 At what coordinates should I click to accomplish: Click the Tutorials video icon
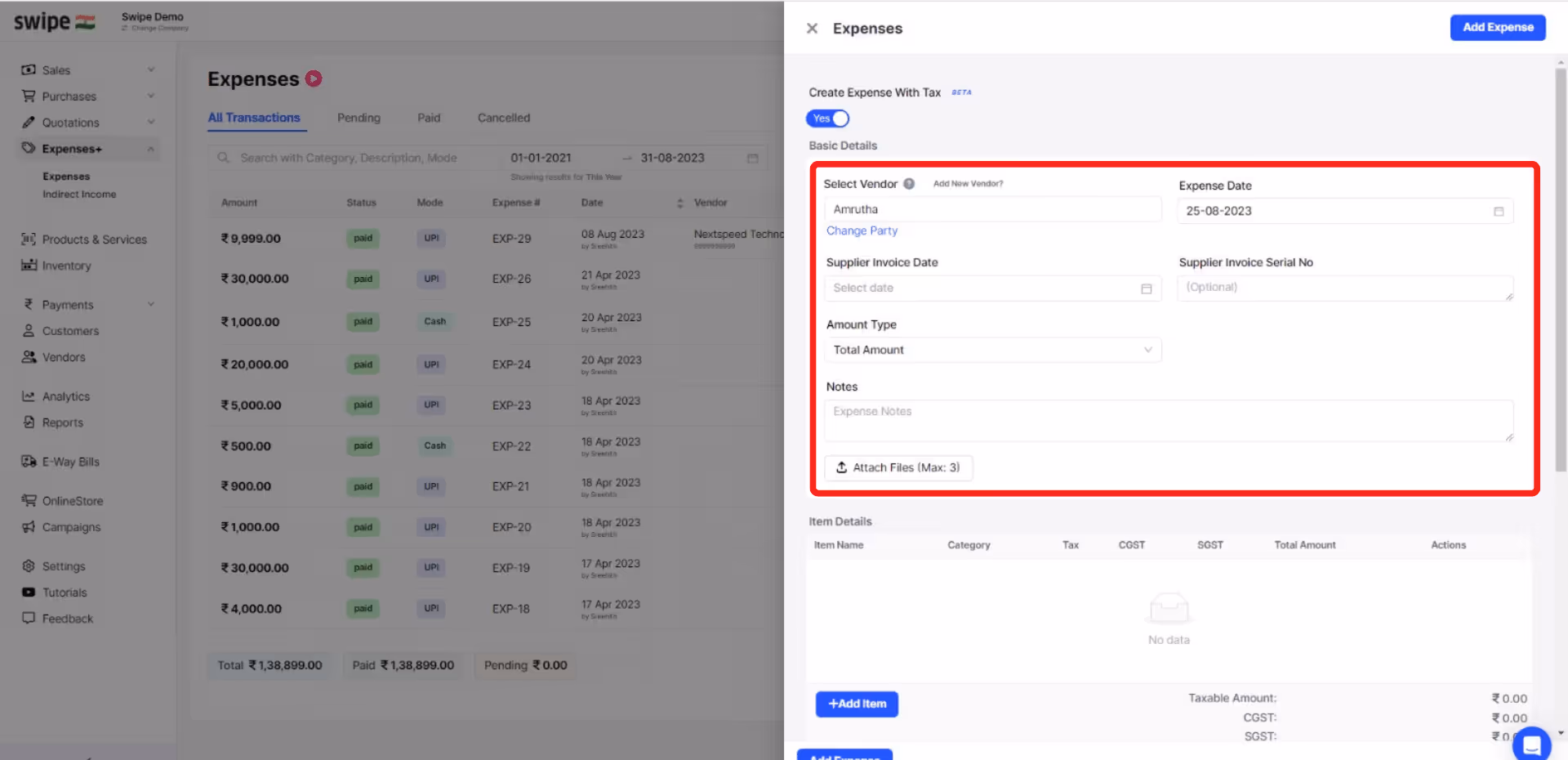click(x=29, y=592)
